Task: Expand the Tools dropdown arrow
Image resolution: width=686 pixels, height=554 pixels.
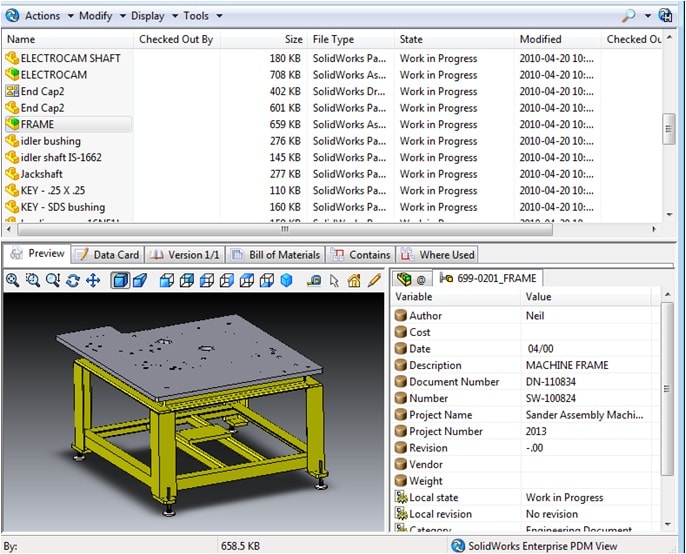Action: [x=219, y=16]
